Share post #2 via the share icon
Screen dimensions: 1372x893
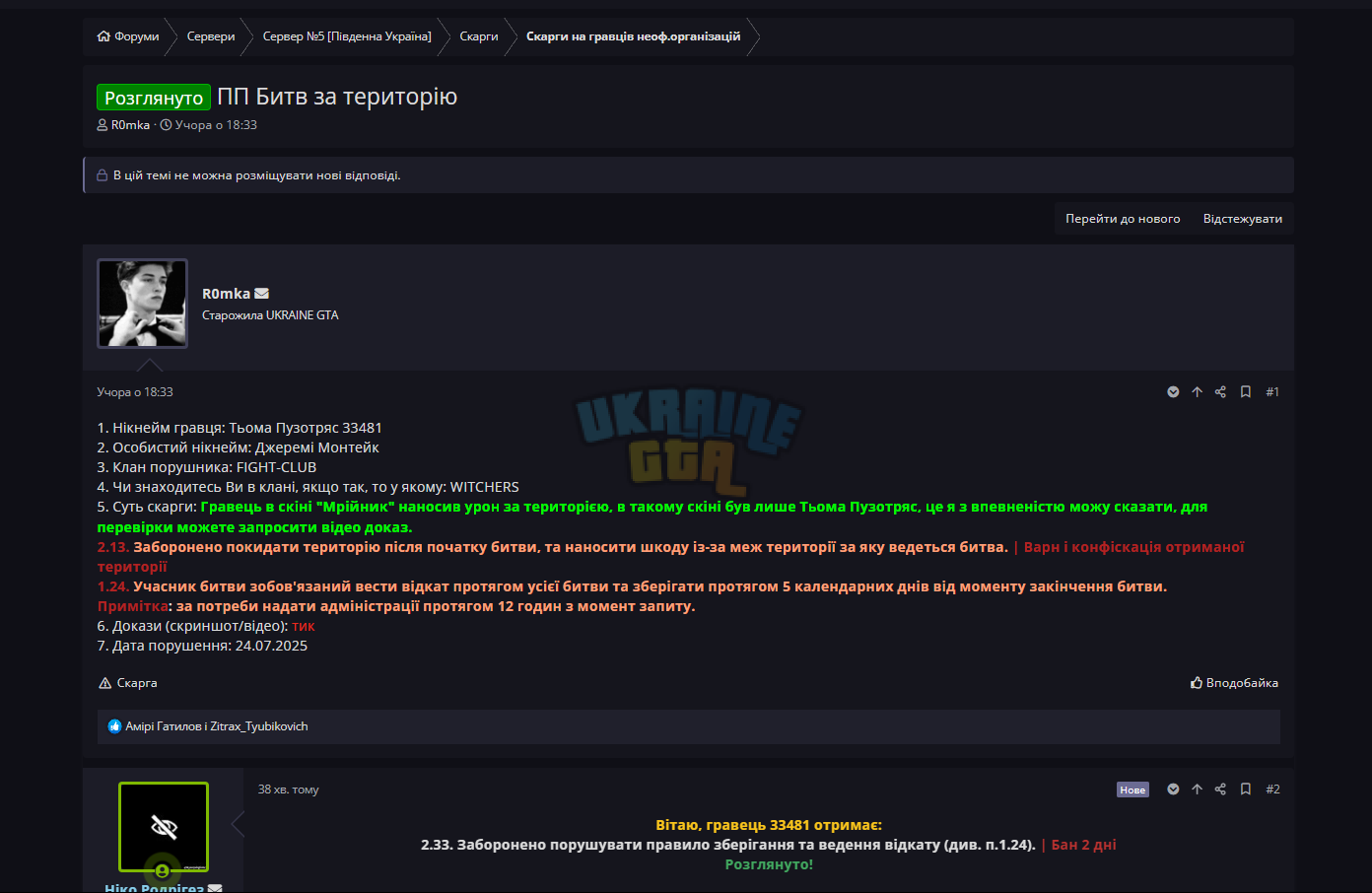tap(1220, 790)
